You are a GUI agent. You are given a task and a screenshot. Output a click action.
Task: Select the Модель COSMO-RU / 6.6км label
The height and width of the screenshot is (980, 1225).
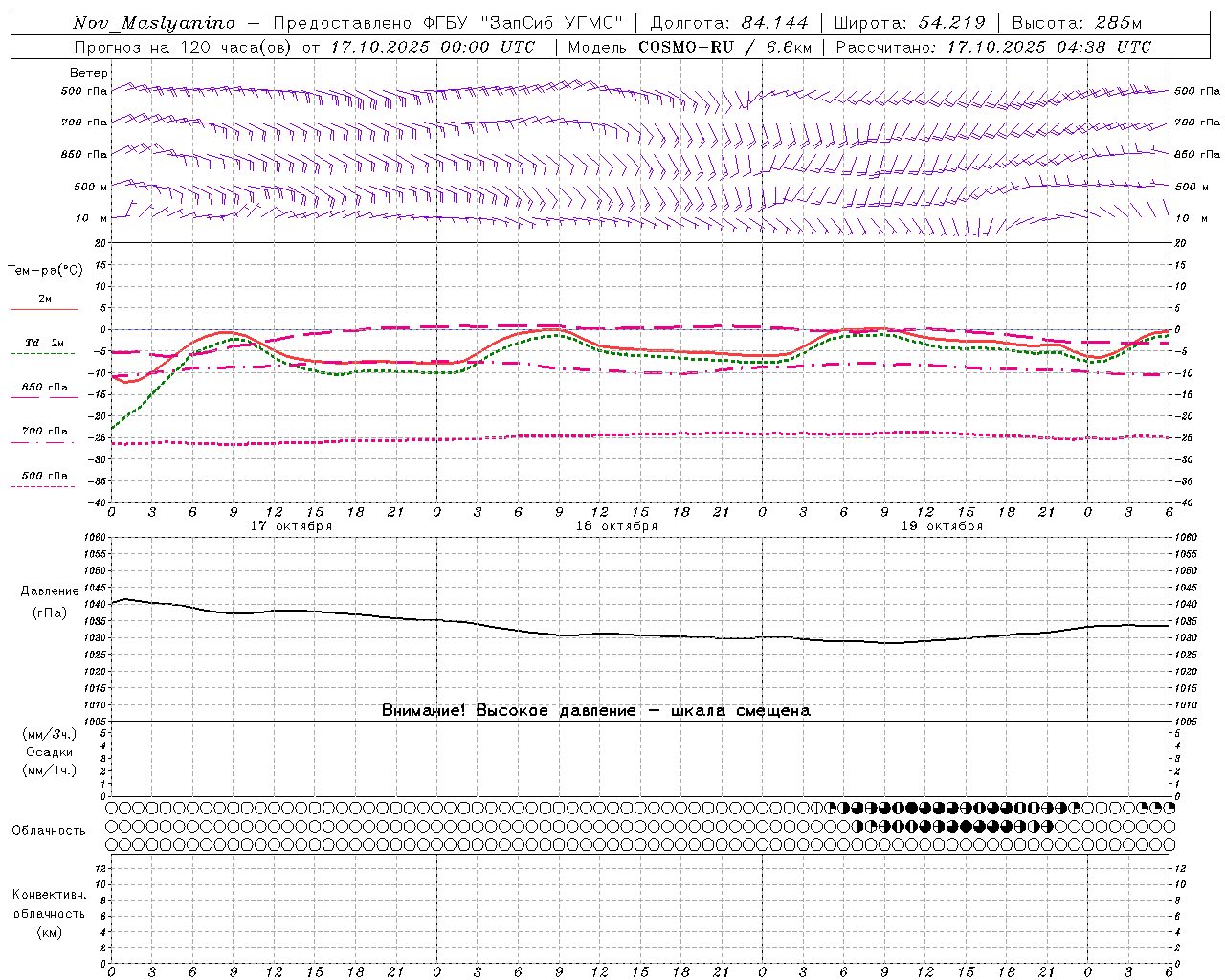[690, 47]
